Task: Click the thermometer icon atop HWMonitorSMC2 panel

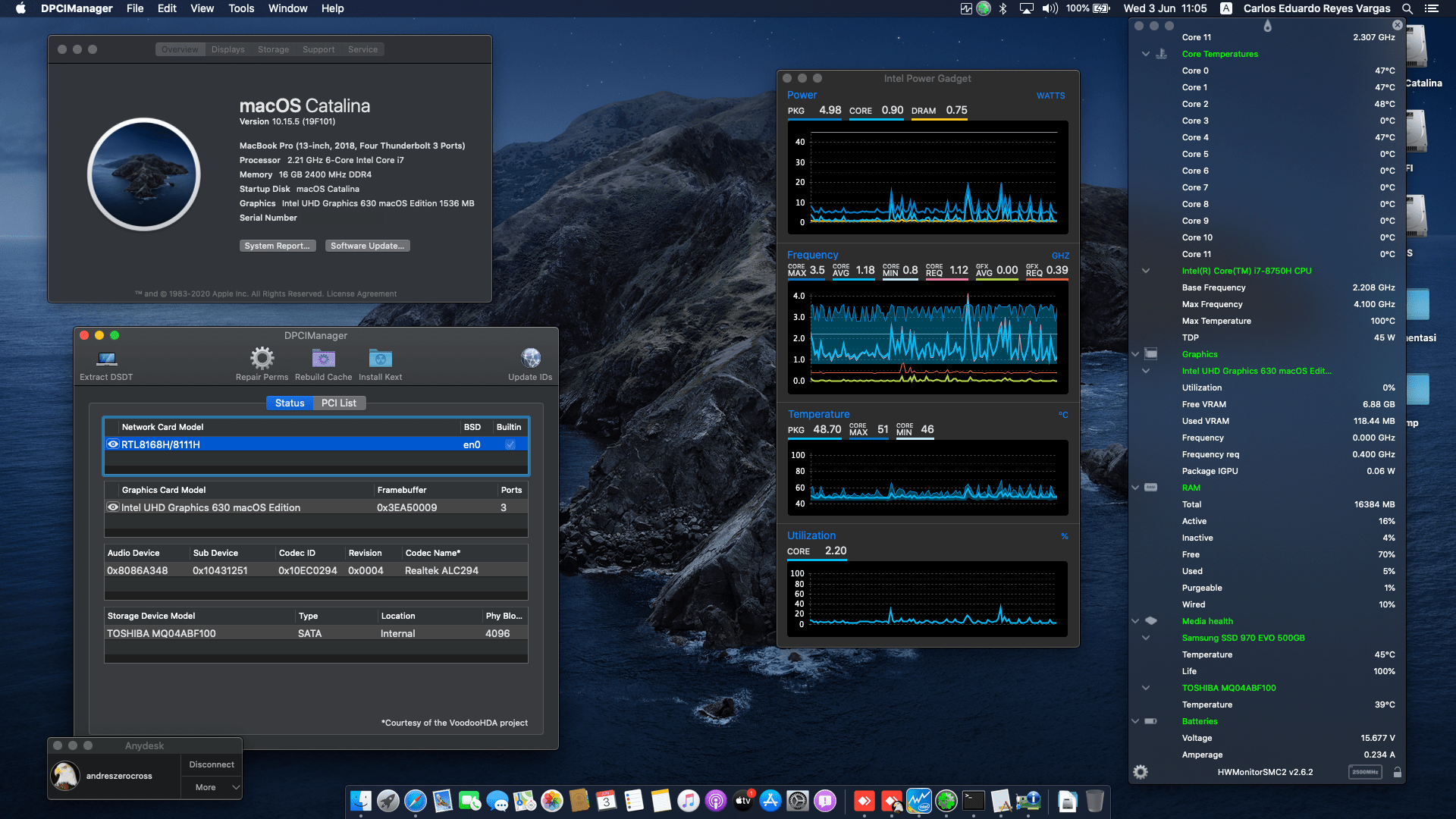Action: (x=1267, y=25)
